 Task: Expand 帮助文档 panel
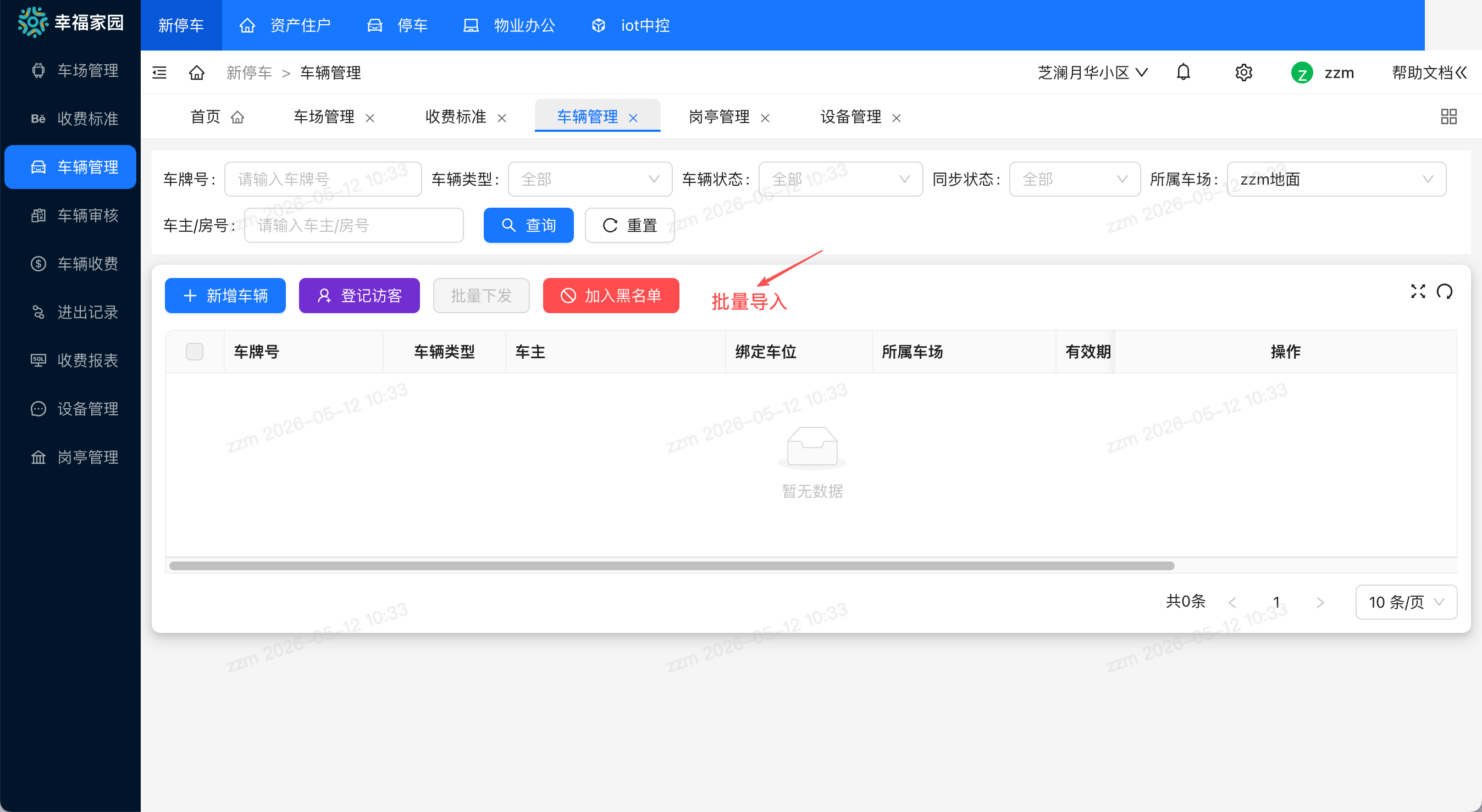1429,73
